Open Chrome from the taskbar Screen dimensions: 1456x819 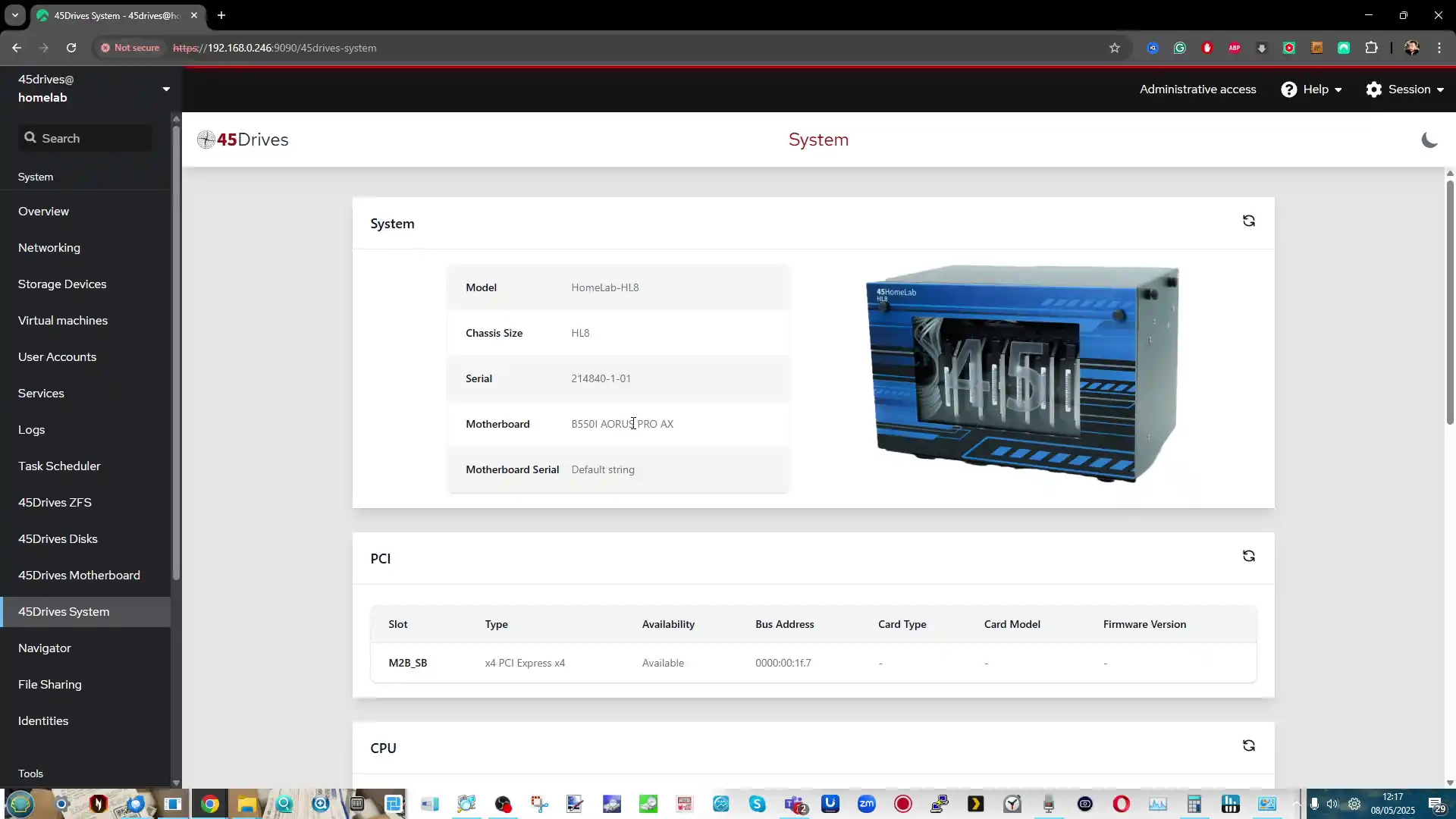210,804
